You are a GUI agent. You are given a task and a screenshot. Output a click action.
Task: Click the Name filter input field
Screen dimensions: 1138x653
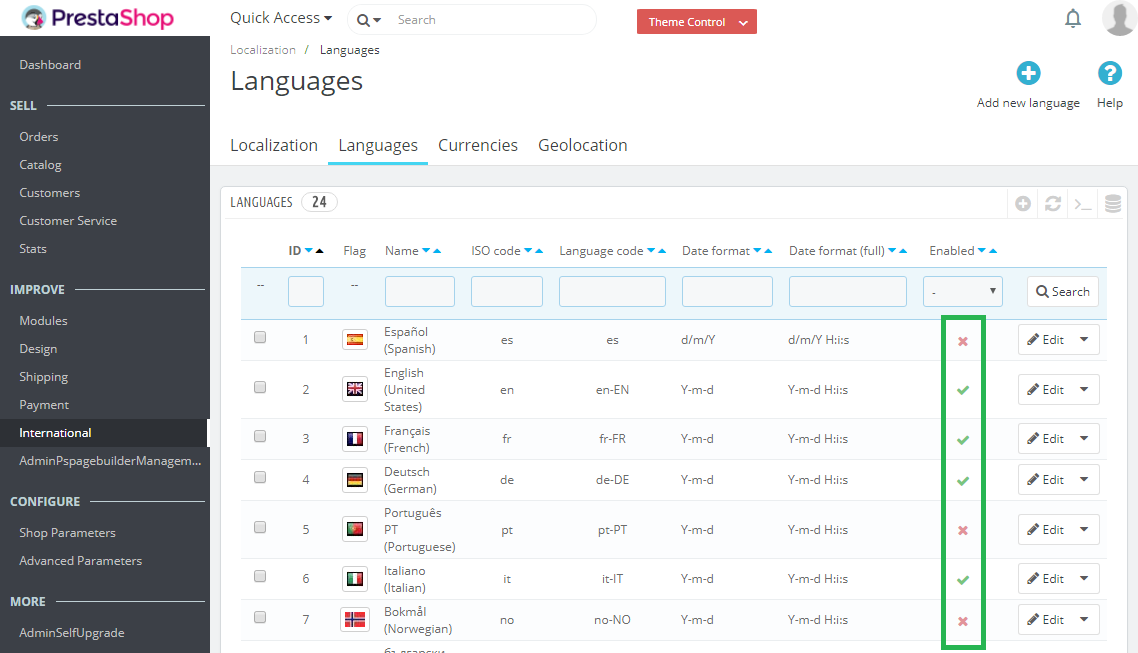tap(419, 292)
